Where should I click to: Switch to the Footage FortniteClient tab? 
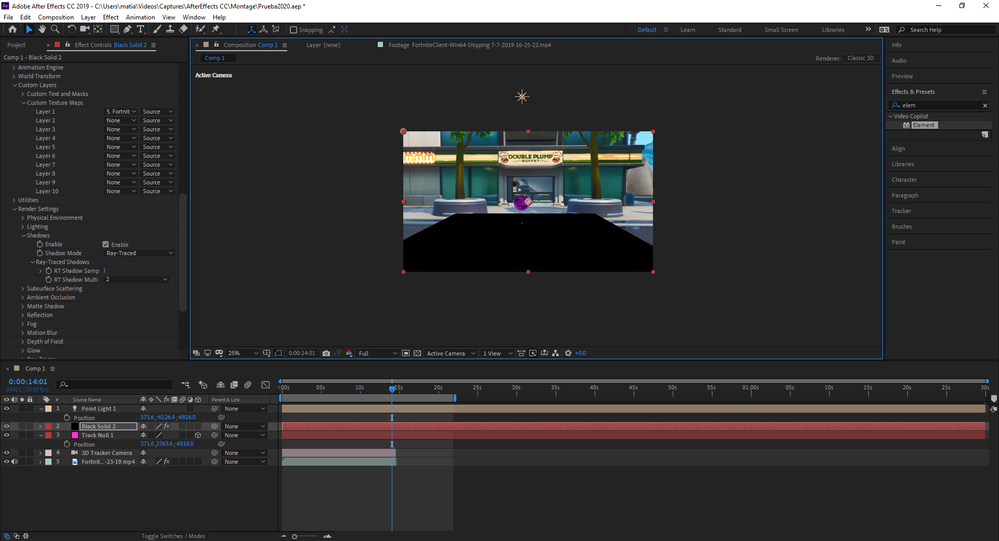coord(470,45)
